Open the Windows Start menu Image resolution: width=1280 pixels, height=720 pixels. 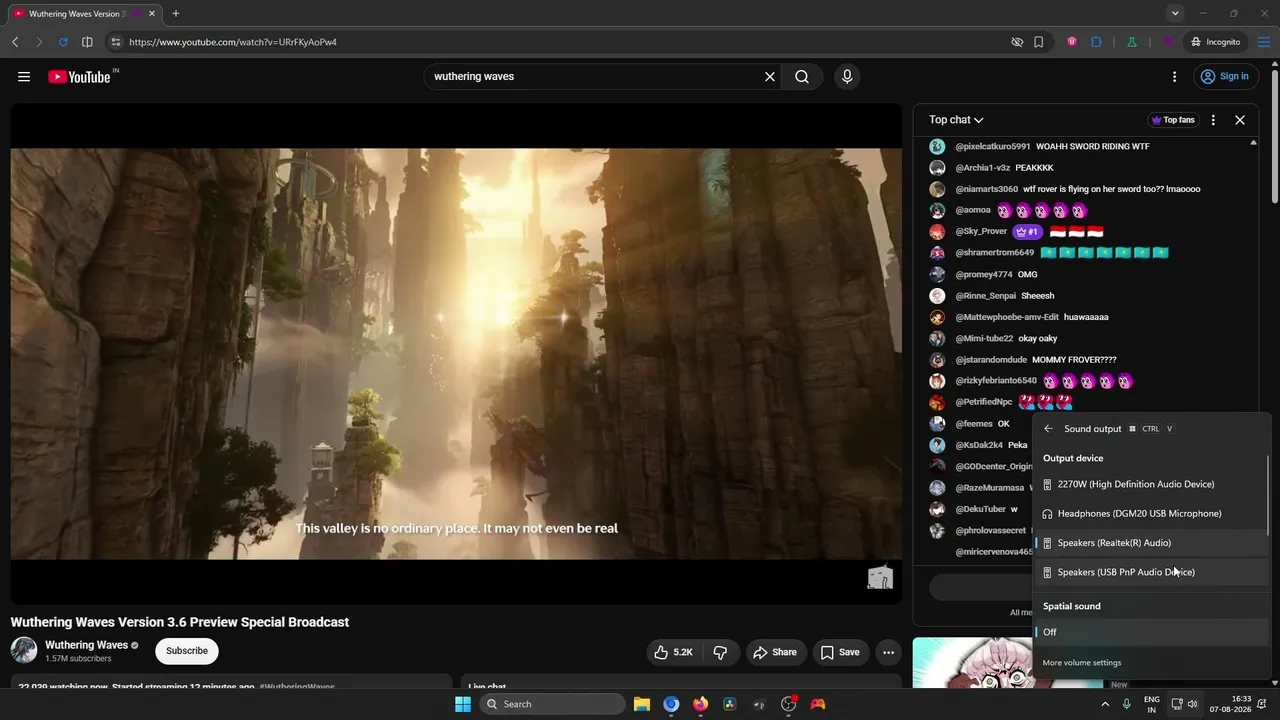[463, 704]
